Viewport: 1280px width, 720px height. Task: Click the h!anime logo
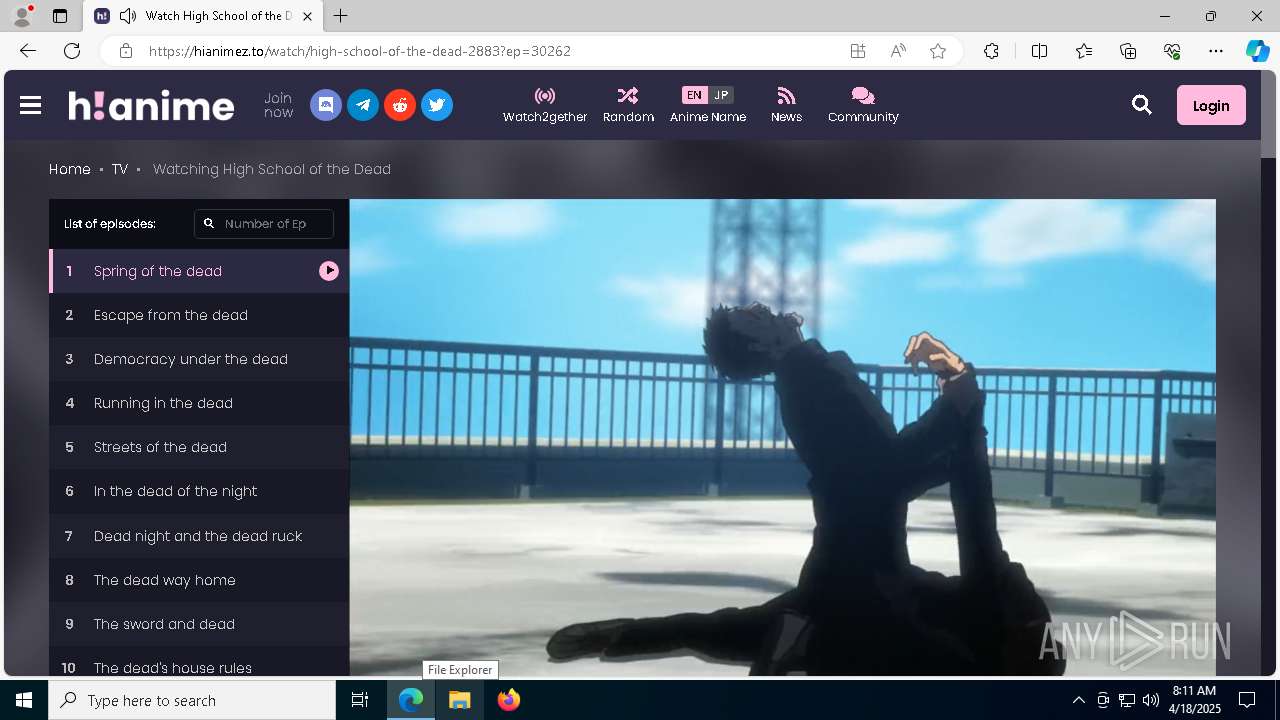pyautogui.click(x=151, y=105)
